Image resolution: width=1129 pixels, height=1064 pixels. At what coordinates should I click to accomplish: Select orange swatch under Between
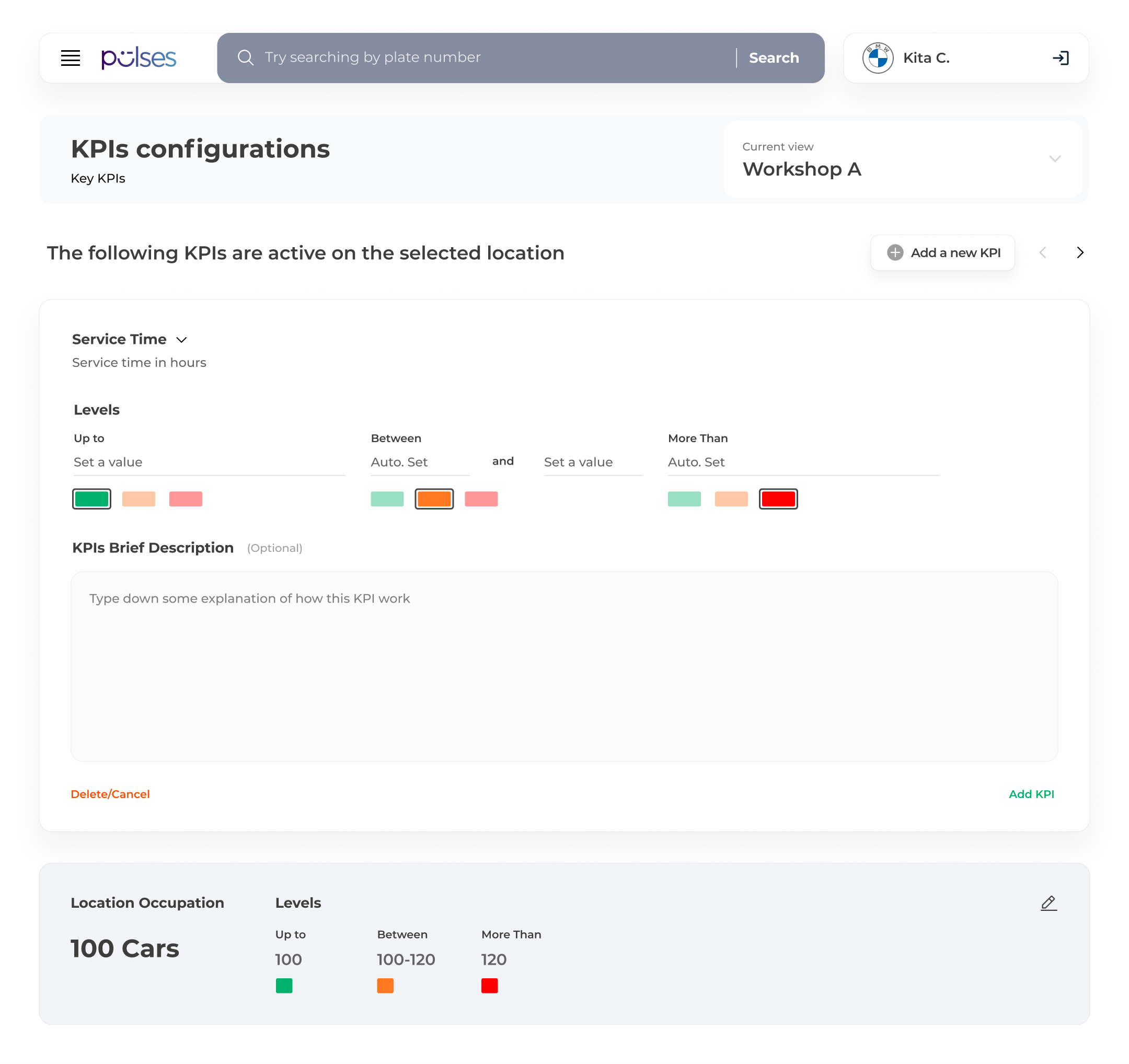click(x=434, y=499)
